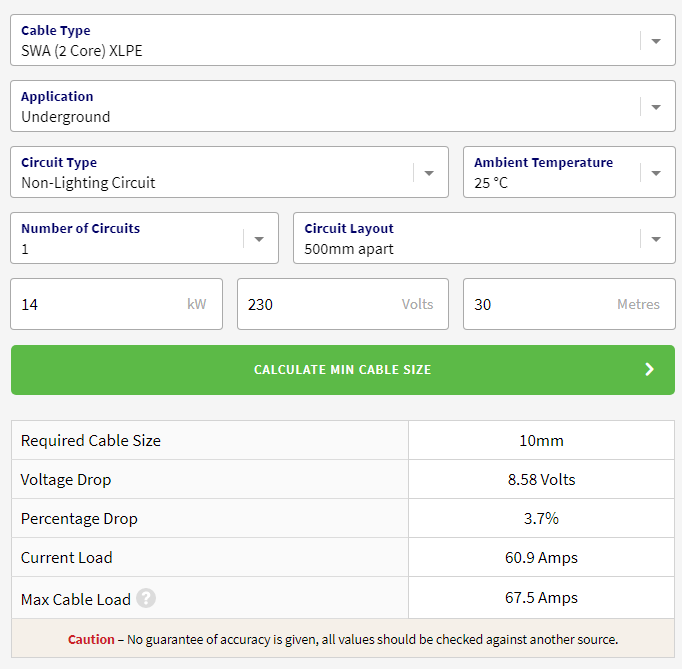Viewport: 682px width, 669px height.
Task: Click the Circuit Type dropdown arrow
Action: point(429,173)
